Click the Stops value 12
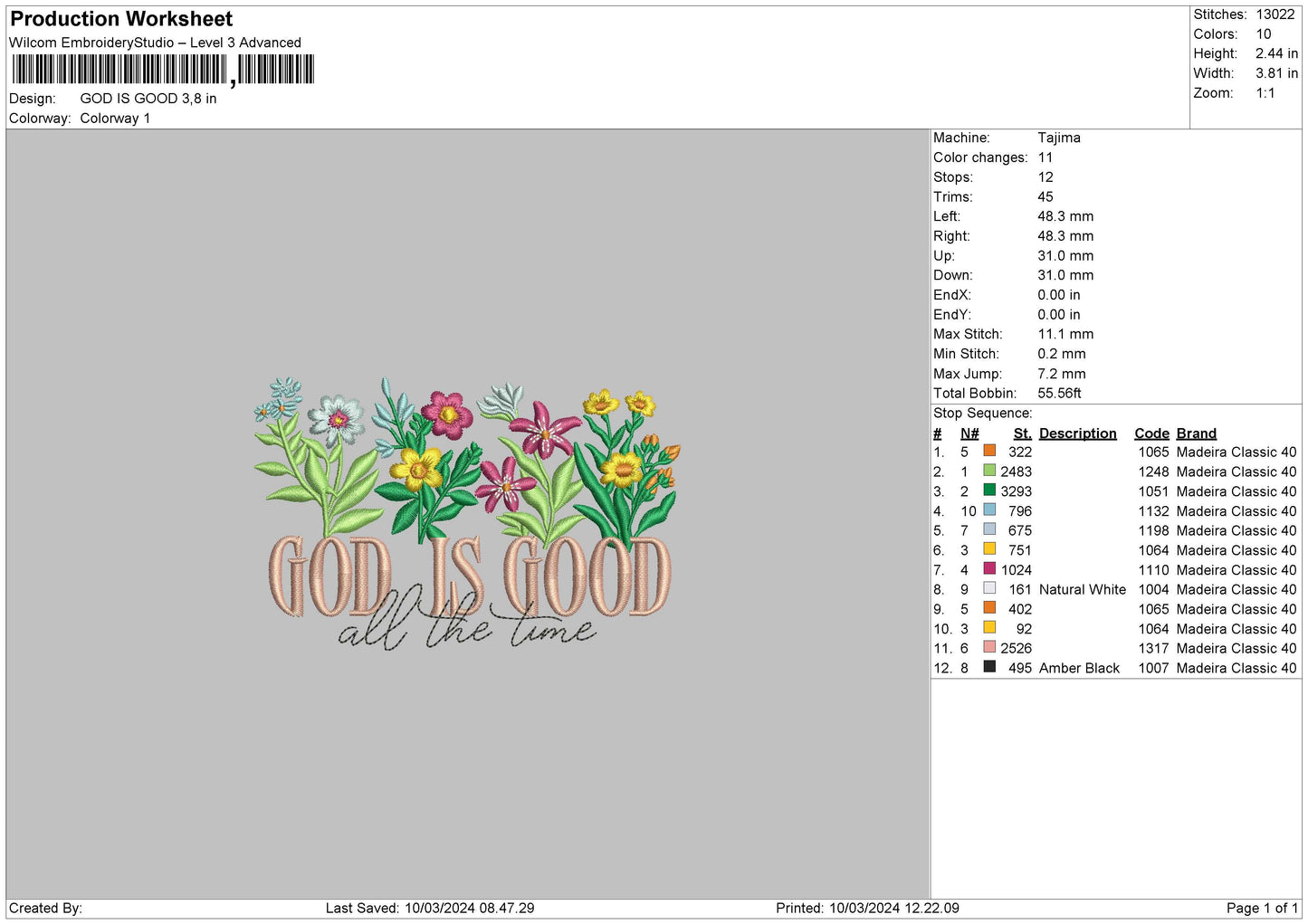This screenshot has width=1308, height=924. point(1045,177)
